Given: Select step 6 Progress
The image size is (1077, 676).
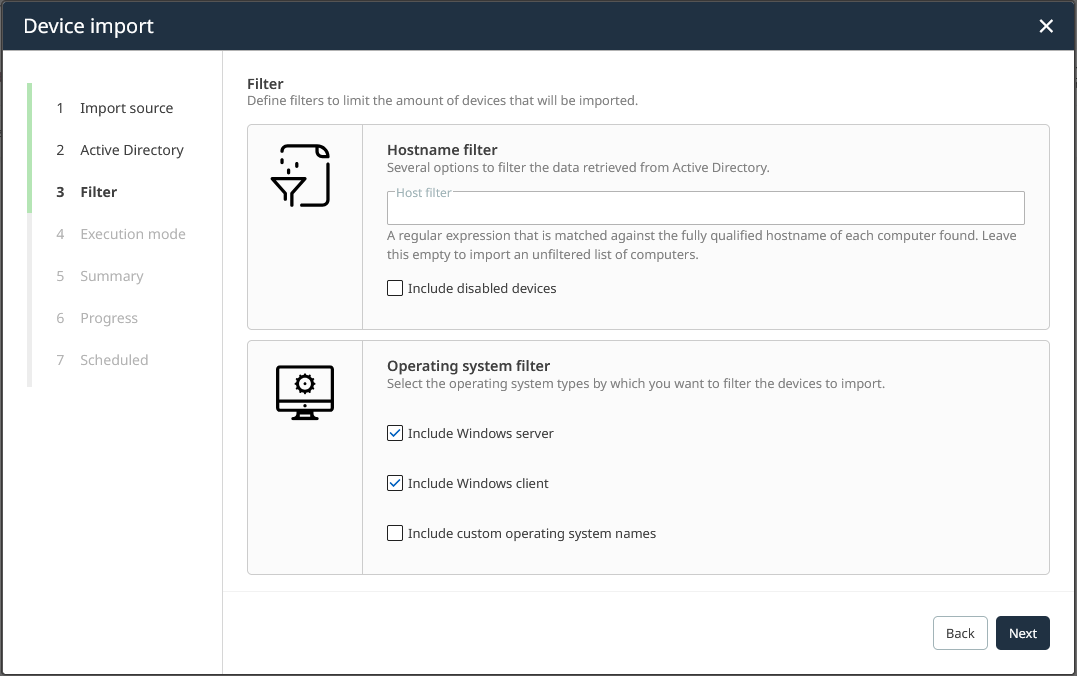Looking at the screenshot, I should click(x=108, y=318).
